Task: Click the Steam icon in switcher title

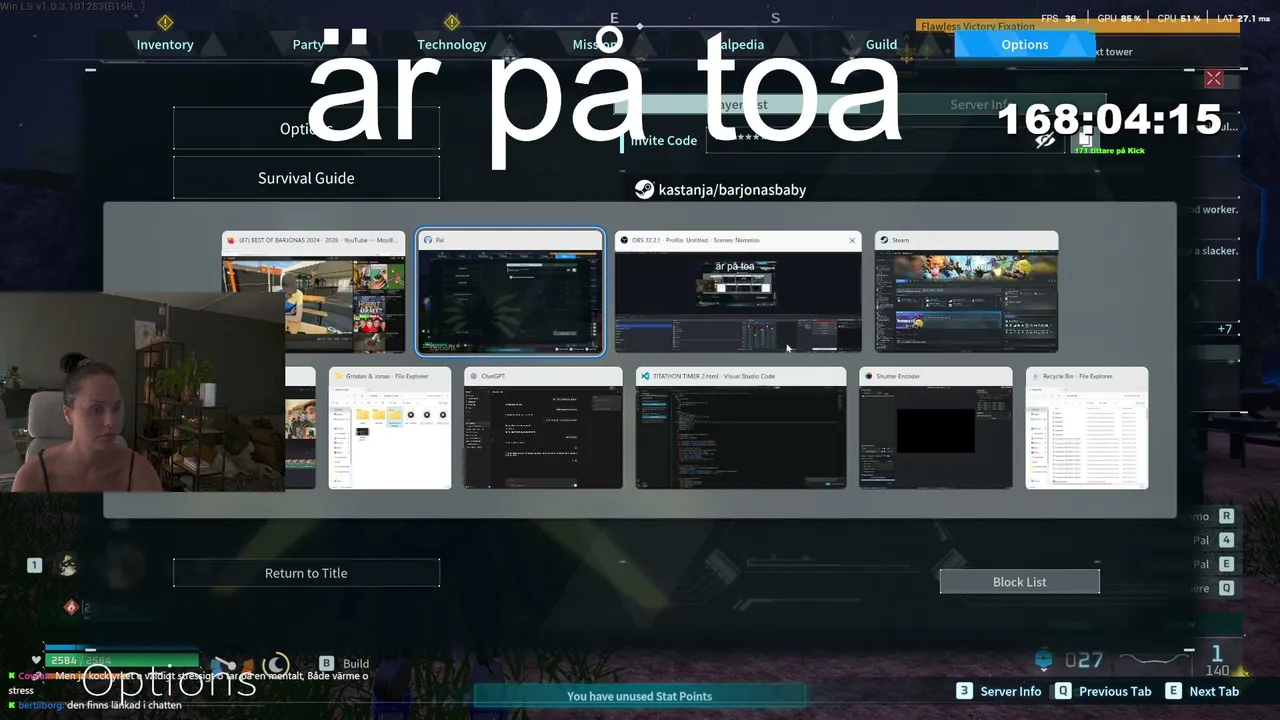Action: tap(884, 240)
